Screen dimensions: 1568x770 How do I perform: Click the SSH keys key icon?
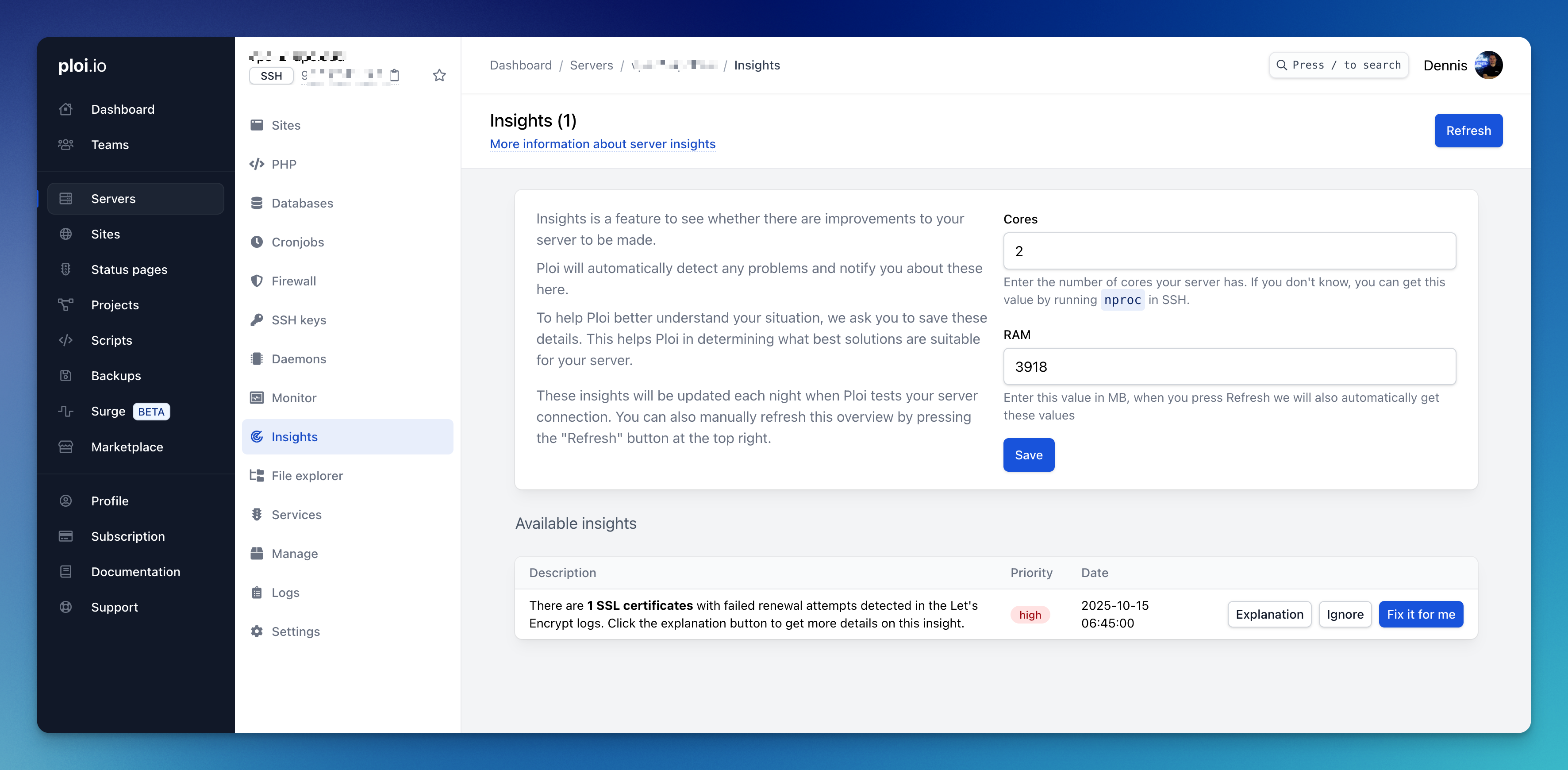point(257,320)
